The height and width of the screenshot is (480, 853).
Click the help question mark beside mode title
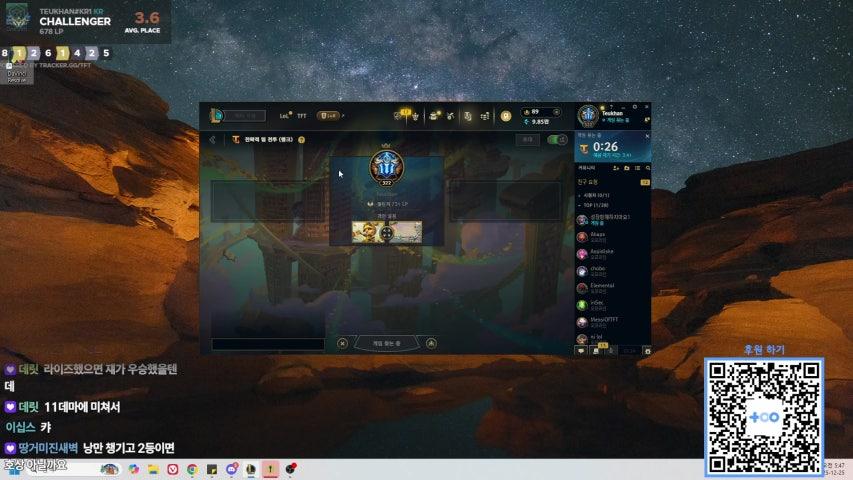[302, 140]
